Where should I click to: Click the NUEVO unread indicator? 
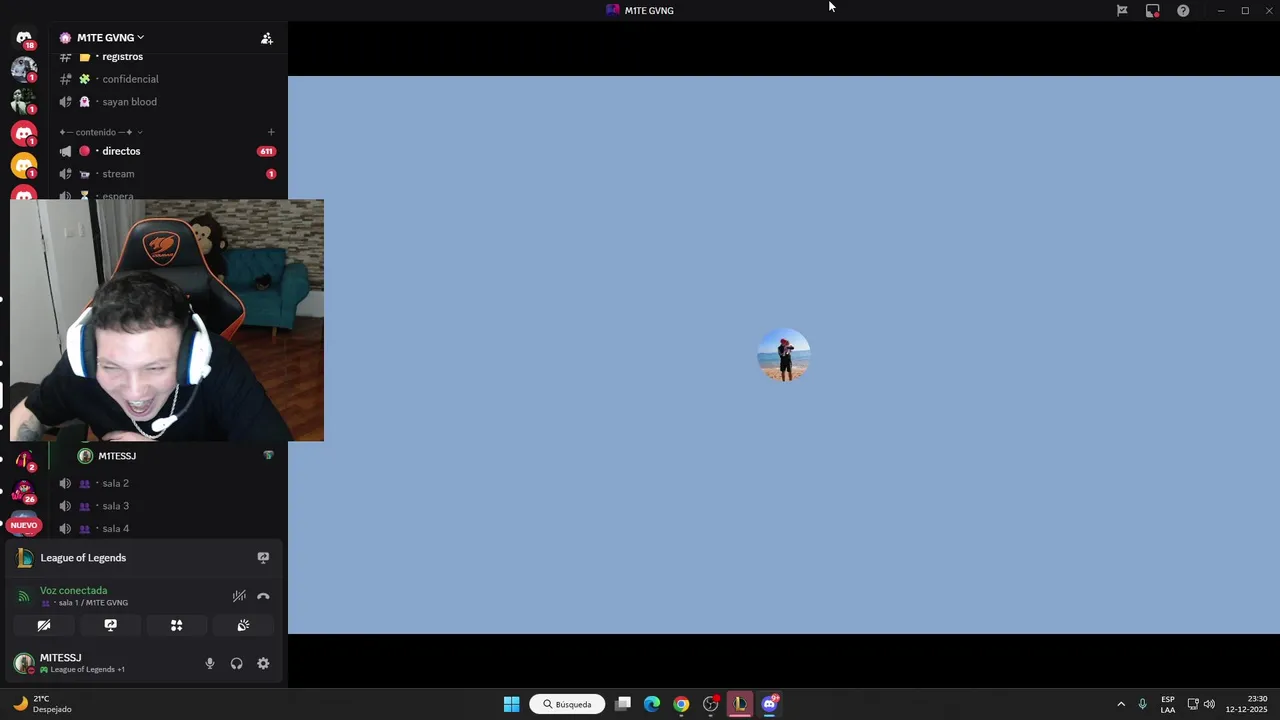pyautogui.click(x=24, y=525)
